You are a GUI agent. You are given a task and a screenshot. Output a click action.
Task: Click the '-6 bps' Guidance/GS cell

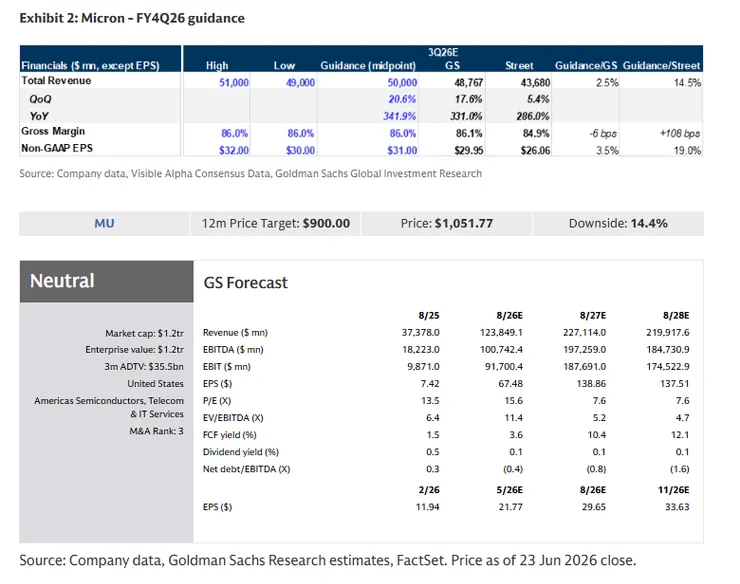click(603, 134)
